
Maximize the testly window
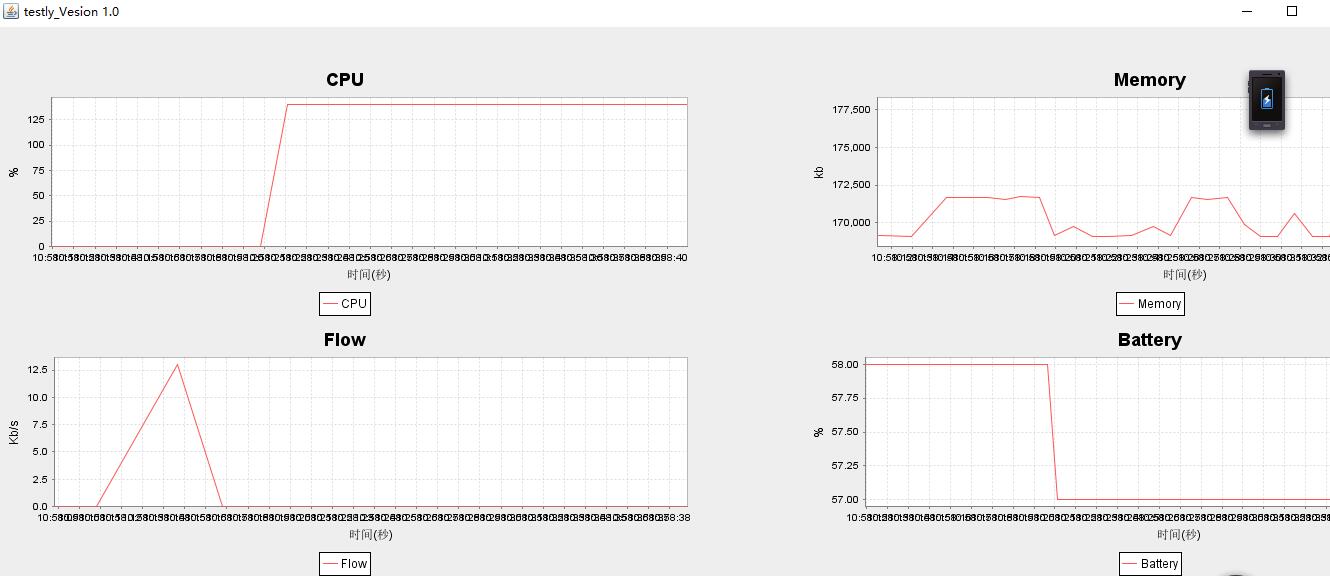click(1291, 11)
